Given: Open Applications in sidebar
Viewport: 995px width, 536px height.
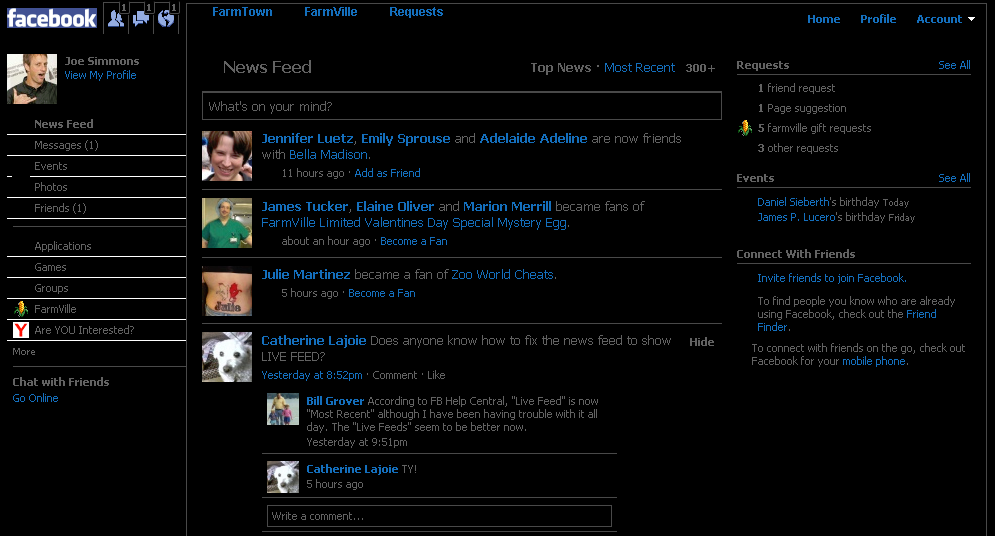Looking at the screenshot, I should [x=63, y=246].
